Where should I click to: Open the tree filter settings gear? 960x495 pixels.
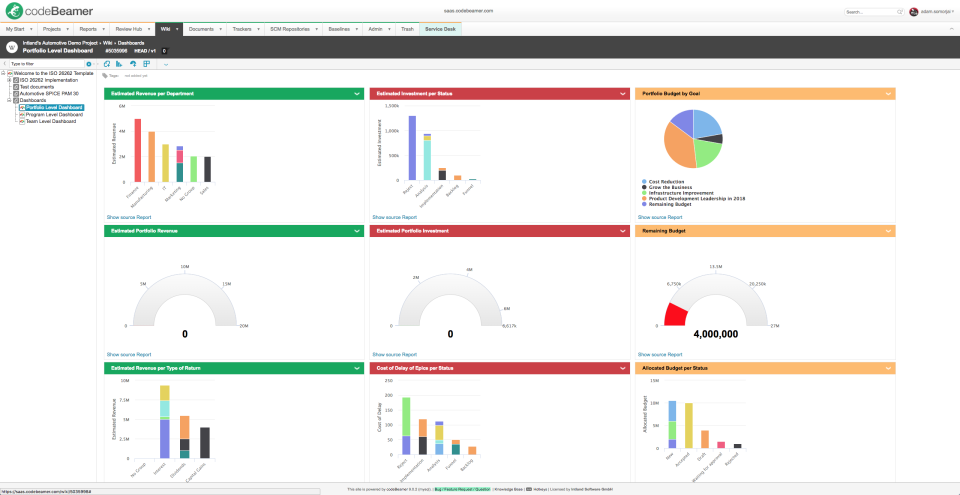tap(89, 64)
